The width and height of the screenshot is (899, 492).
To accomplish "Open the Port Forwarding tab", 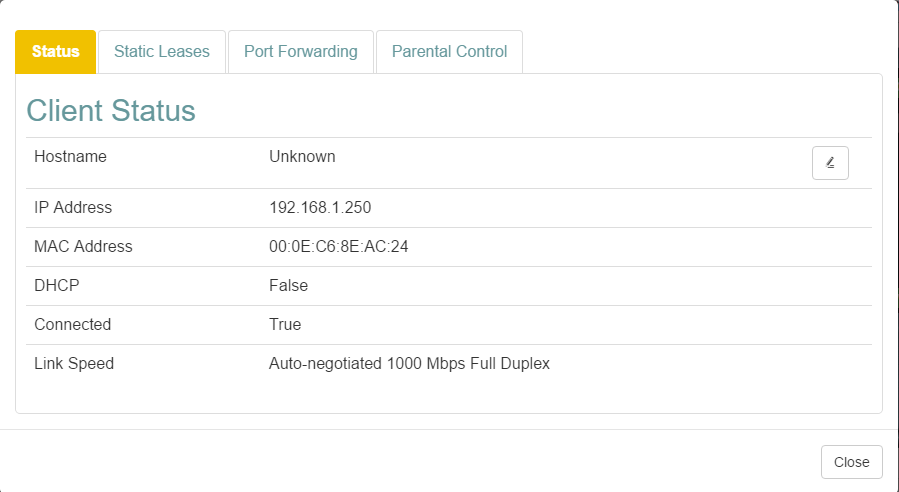I will 301,52.
